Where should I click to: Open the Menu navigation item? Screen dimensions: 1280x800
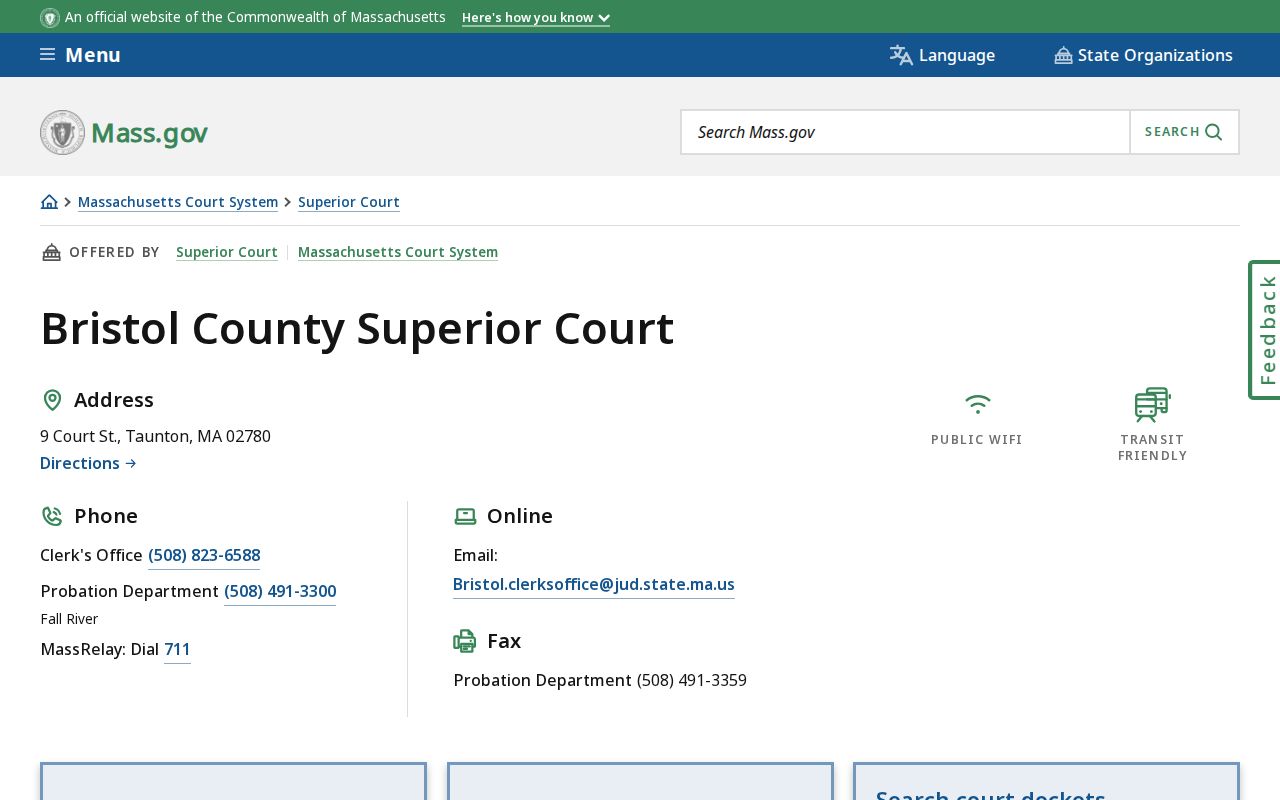80,55
